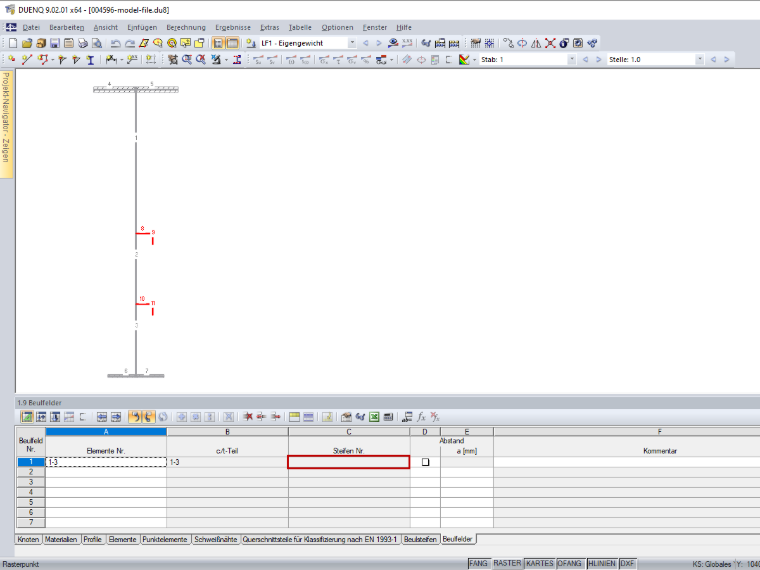This screenshot has width=760, height=570.
Task: Click the red parallelogram selection icon
Action: pos(143,43)
